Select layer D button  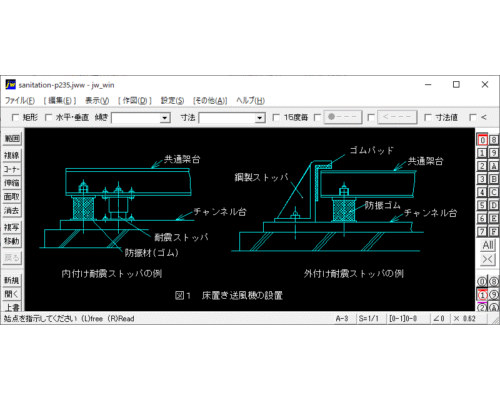[x=494, y=205]
